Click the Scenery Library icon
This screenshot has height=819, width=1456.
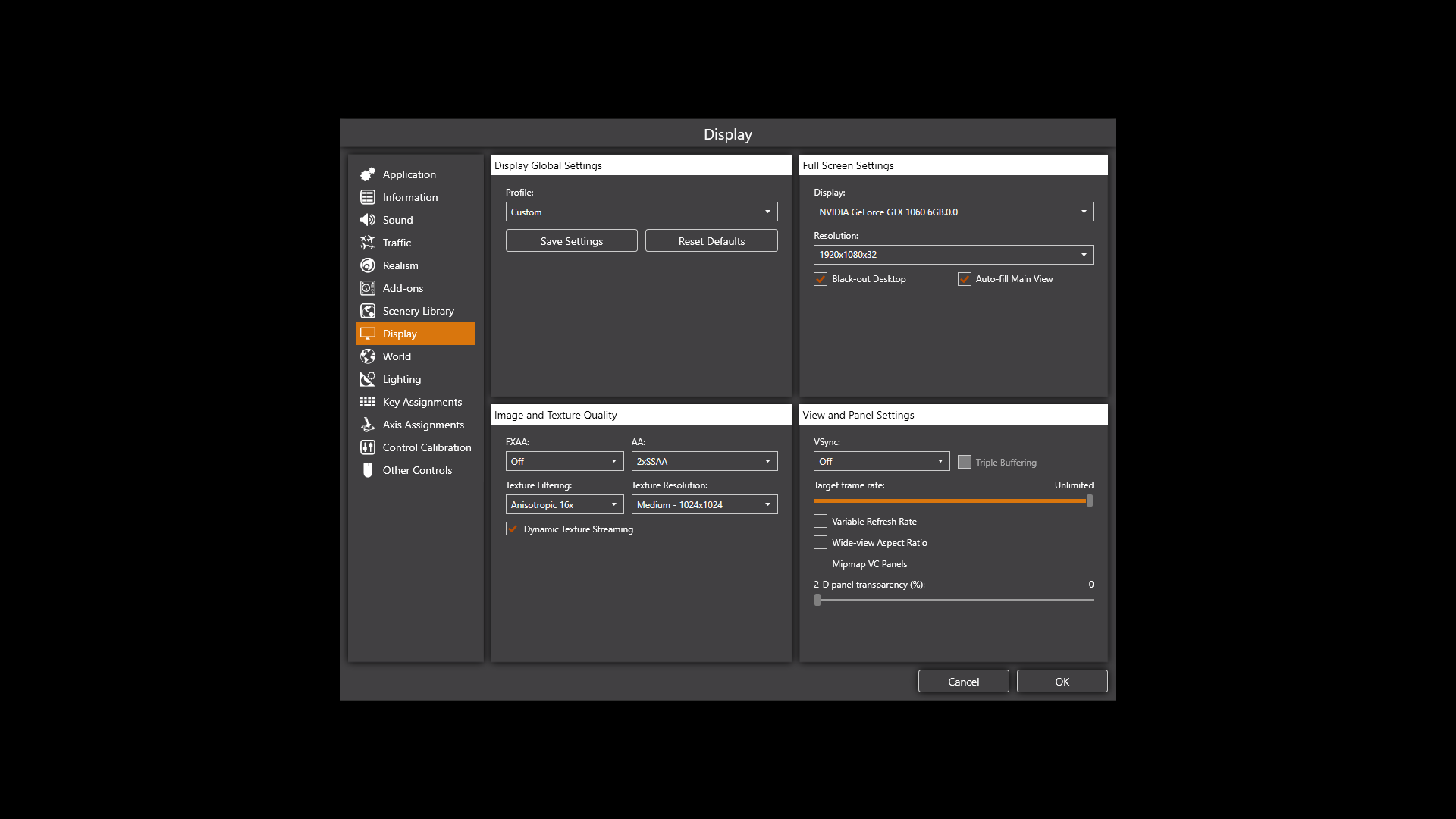(x=368, y=311)
